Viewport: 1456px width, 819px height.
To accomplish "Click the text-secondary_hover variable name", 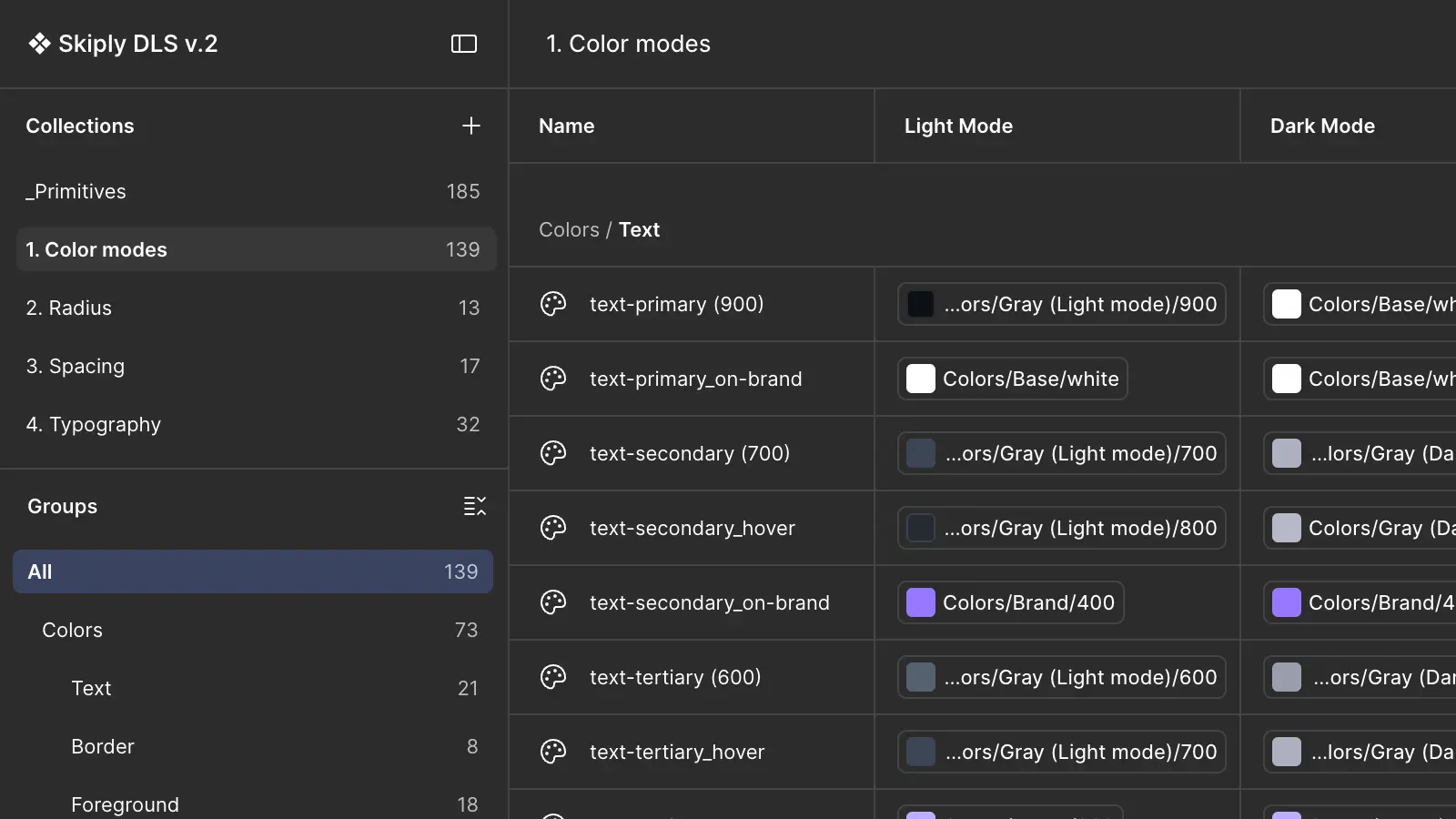I will 692,528.
